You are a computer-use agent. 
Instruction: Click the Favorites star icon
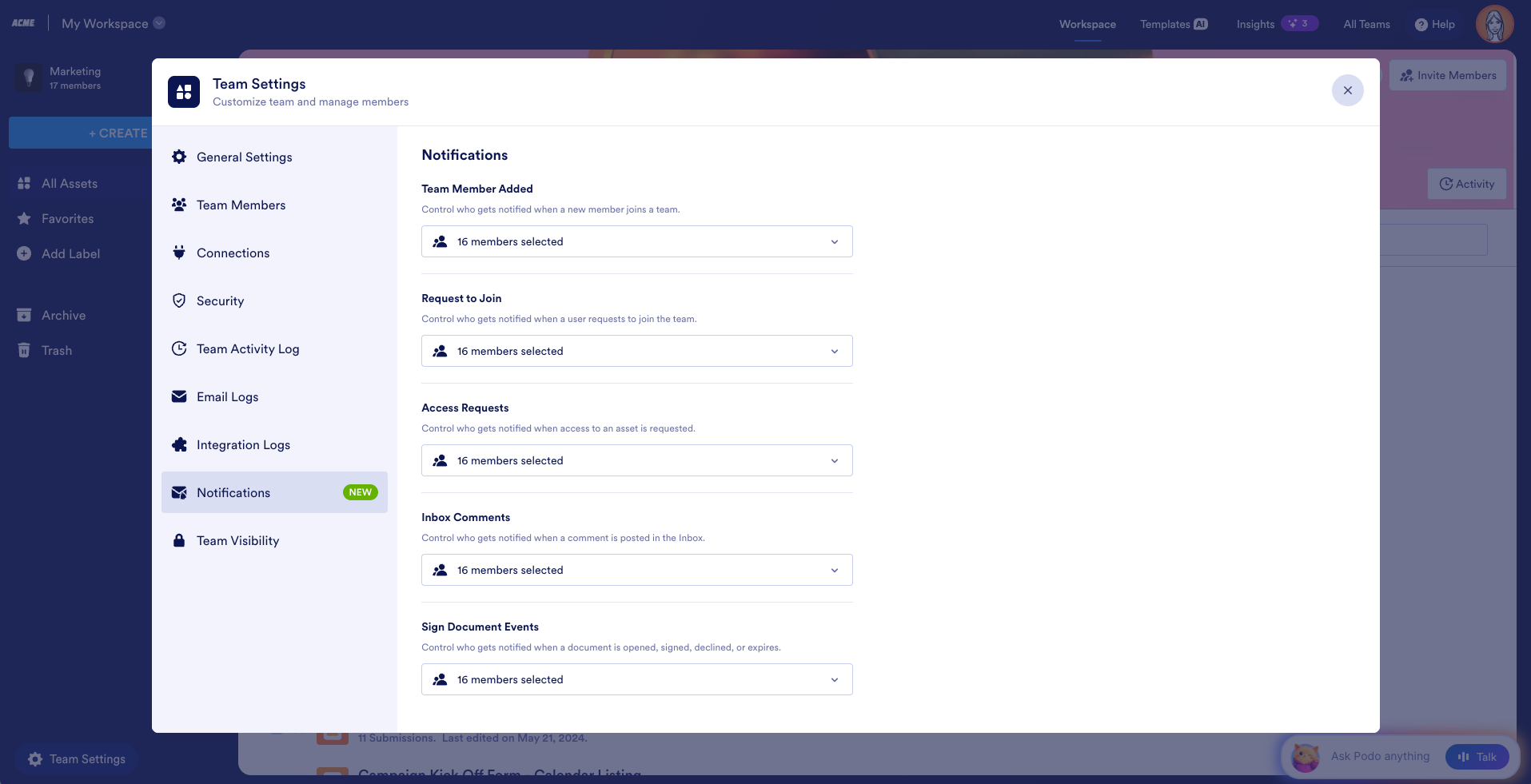[24, 218]
